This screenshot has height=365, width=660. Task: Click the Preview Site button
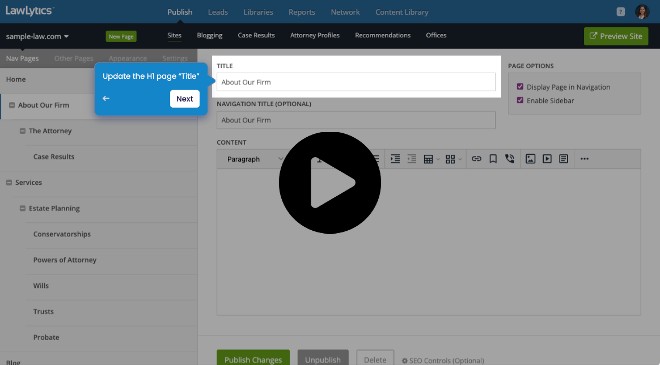point(616,36)
